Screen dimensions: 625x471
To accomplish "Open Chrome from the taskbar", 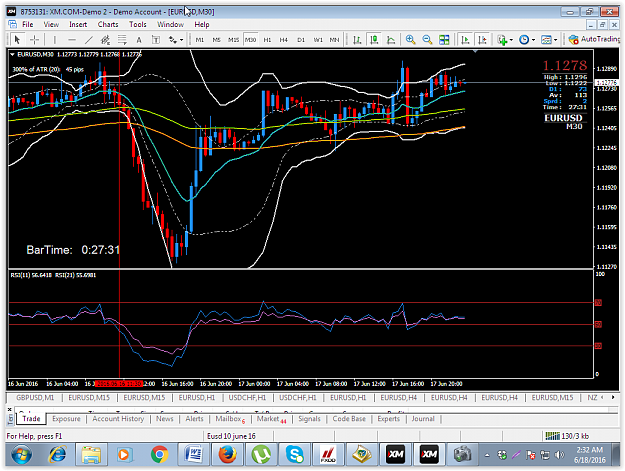I will tap(159, 454).
